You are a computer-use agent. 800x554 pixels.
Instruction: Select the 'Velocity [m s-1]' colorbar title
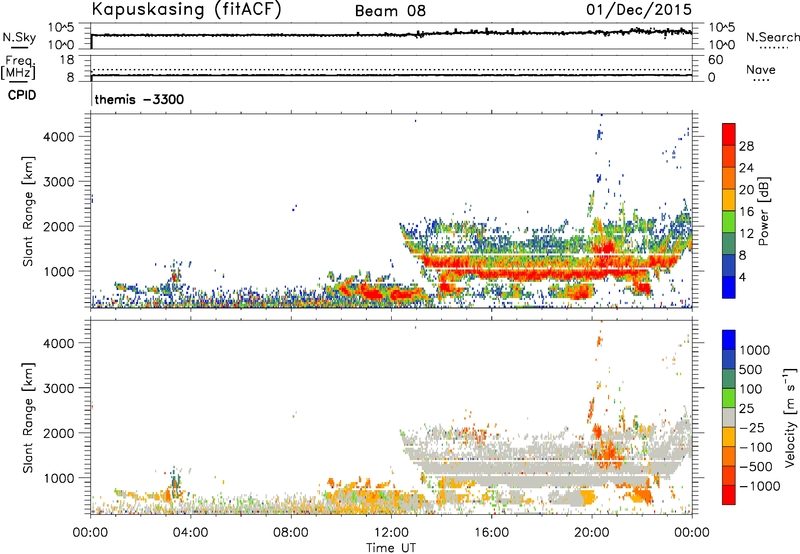[790, 417]
